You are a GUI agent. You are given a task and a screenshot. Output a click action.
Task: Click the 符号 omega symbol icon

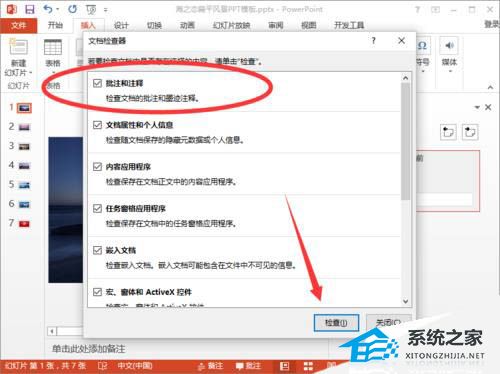point(422,46)
